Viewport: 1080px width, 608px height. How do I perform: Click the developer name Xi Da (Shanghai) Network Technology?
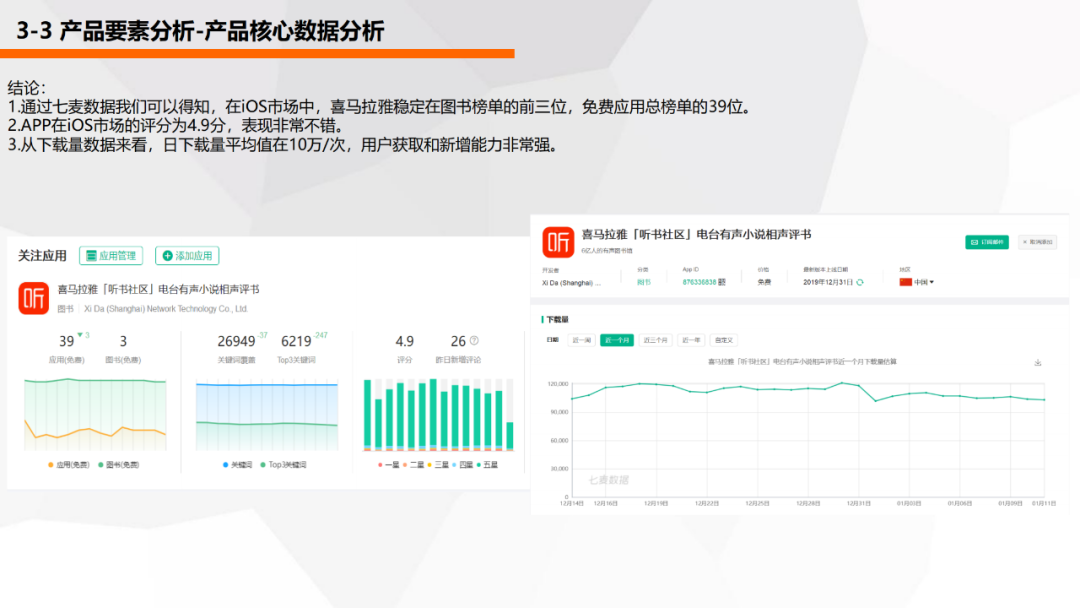click(x=165, y=309)
